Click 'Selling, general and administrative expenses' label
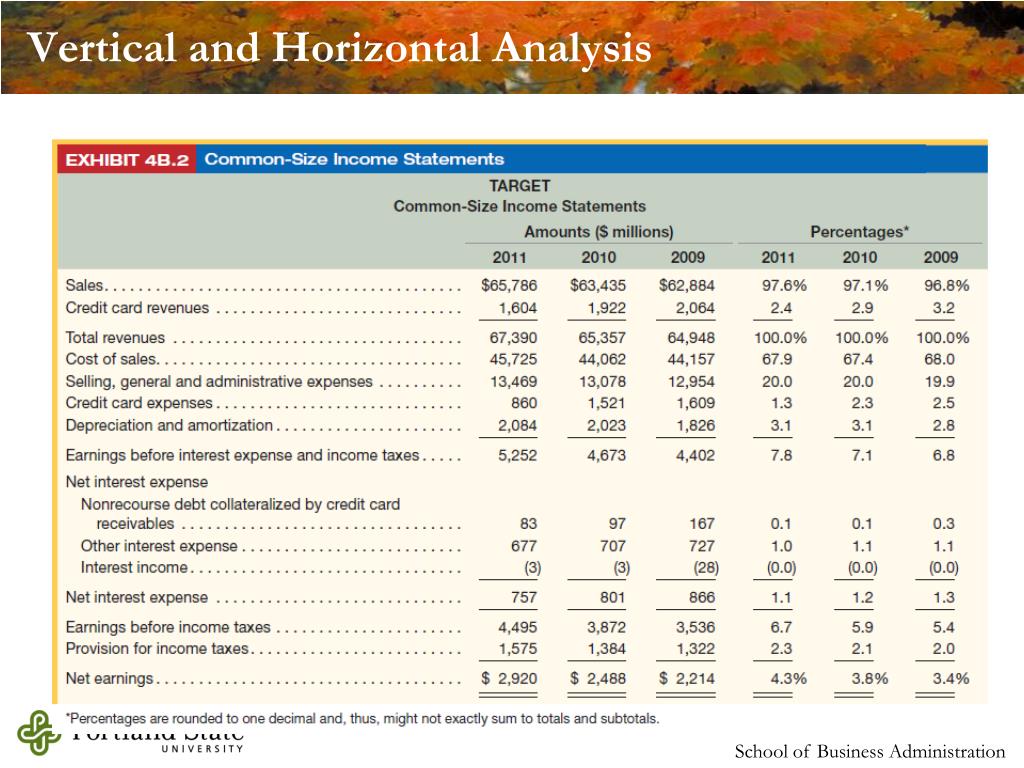 [x=219, y=381]
